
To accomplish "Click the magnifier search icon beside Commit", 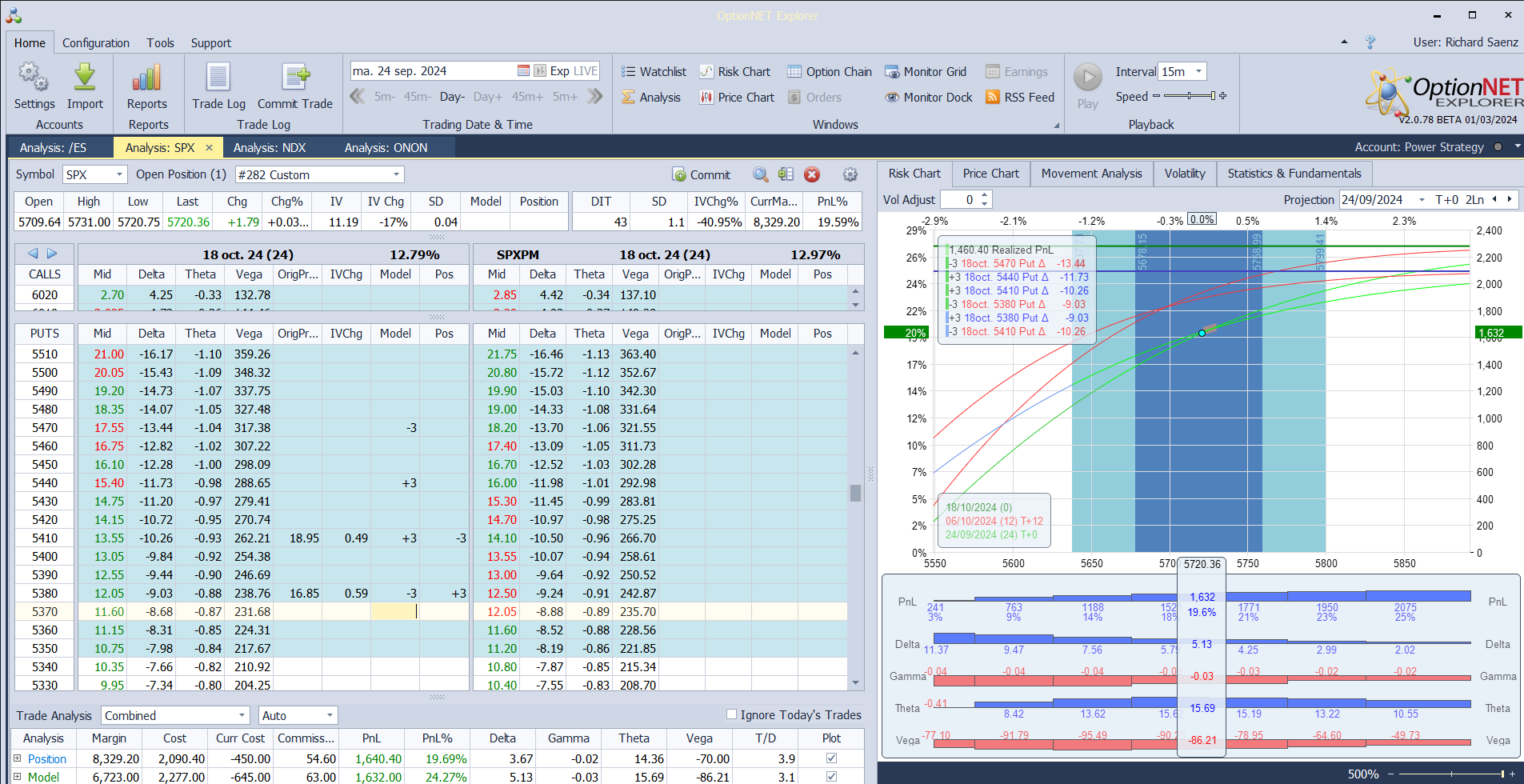I will (x=760, y=174).
